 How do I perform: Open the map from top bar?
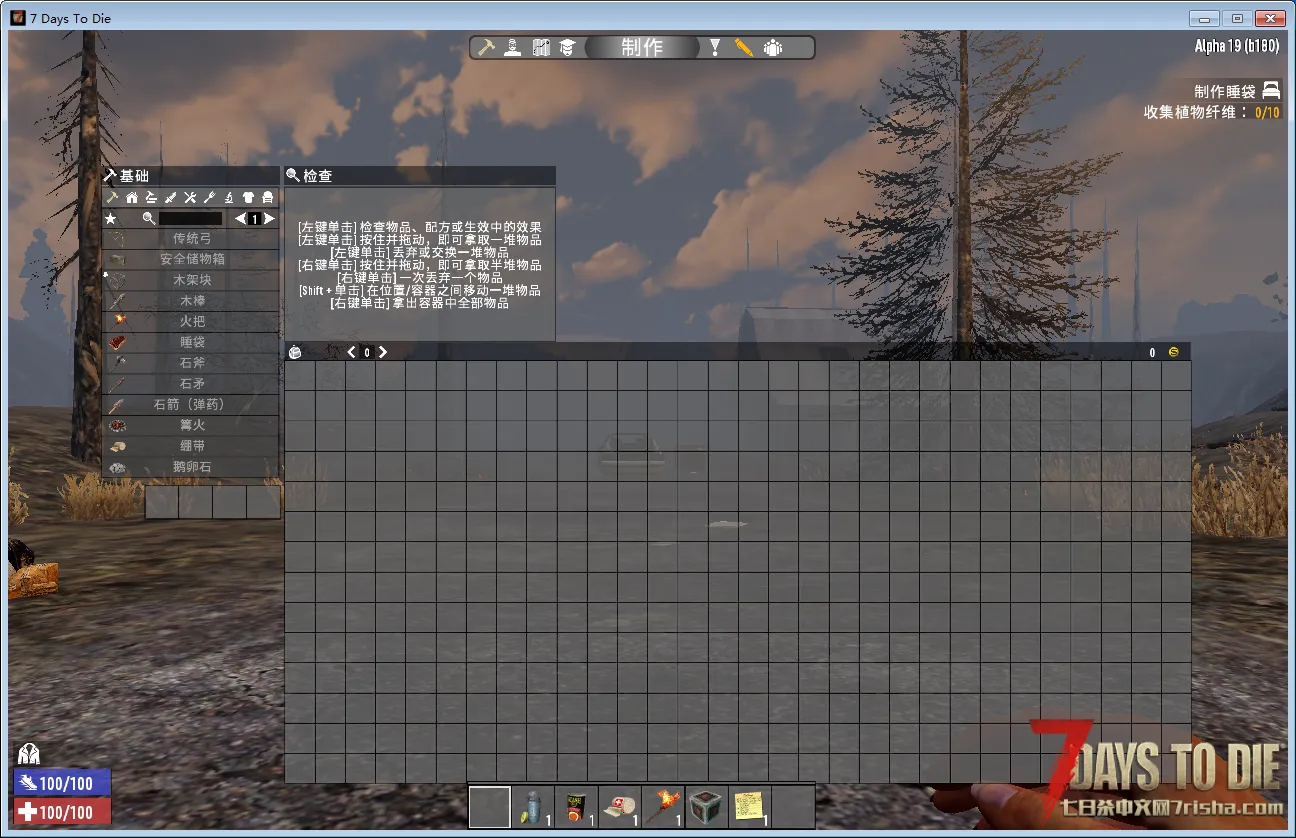tap(541, 47)
